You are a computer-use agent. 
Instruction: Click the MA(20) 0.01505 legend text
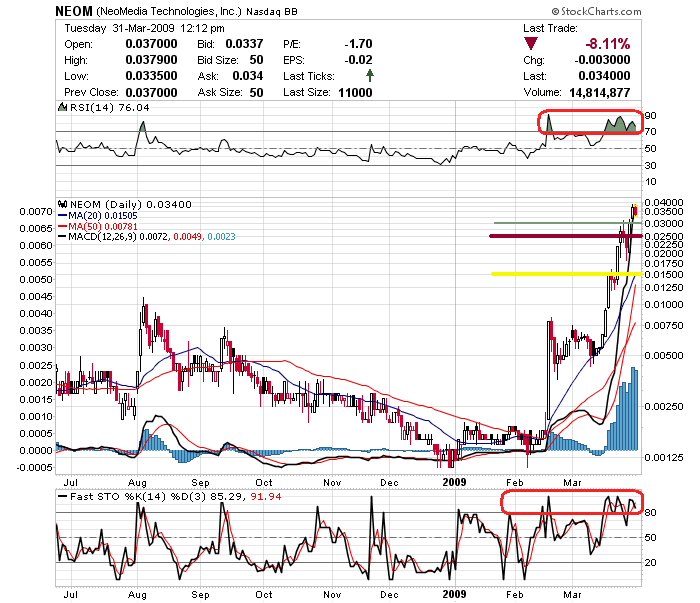coord(103,216)
